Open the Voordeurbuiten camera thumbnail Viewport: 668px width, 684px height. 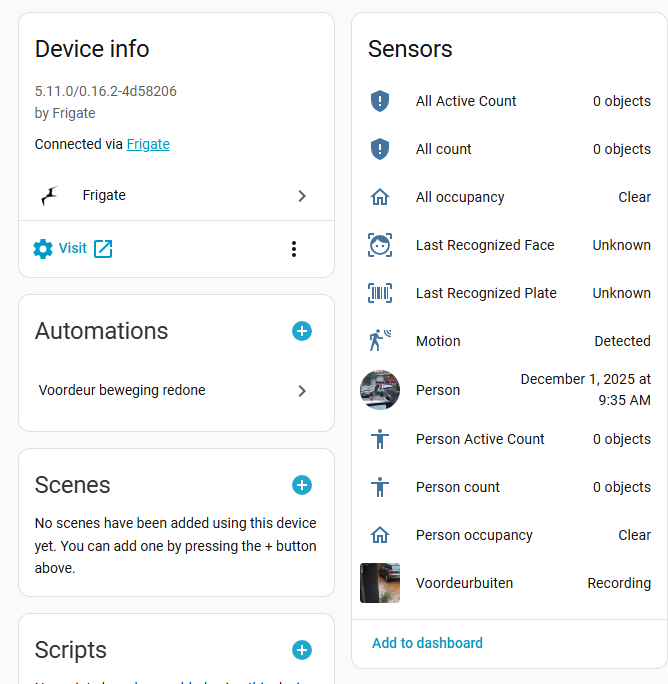point(380,583)
